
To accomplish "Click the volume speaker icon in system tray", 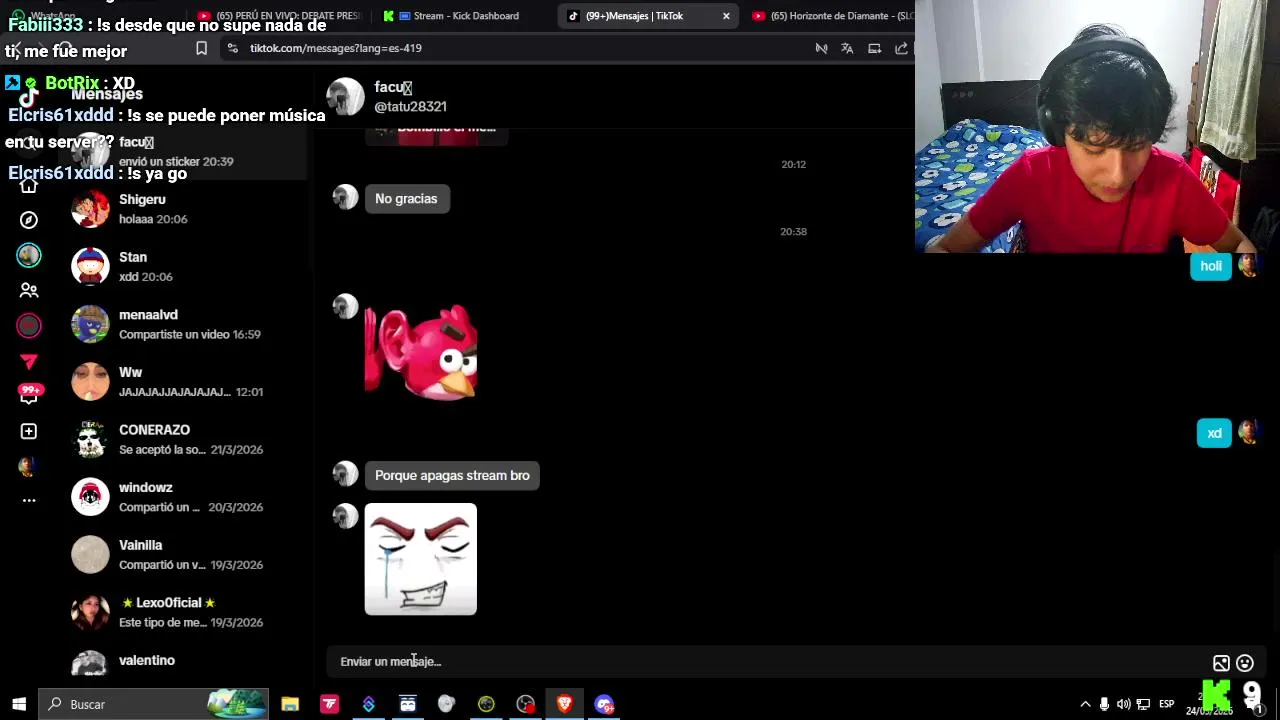I will coord(1124,704).
